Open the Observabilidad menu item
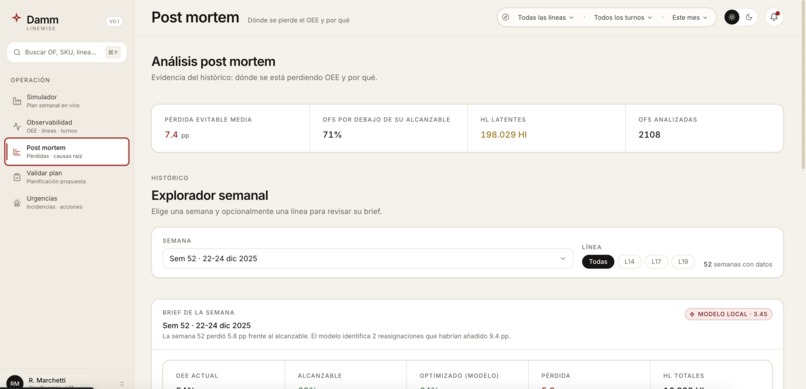Viewport: 806px width, 389px height. [x=67, y=126]
